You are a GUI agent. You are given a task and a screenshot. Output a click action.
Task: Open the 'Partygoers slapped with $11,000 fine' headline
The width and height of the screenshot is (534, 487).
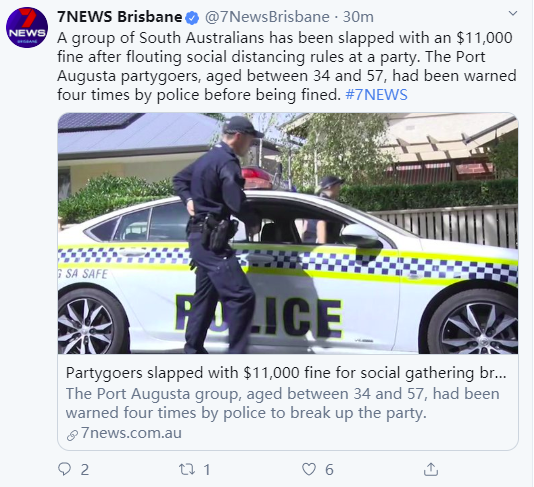coord(286,373)
